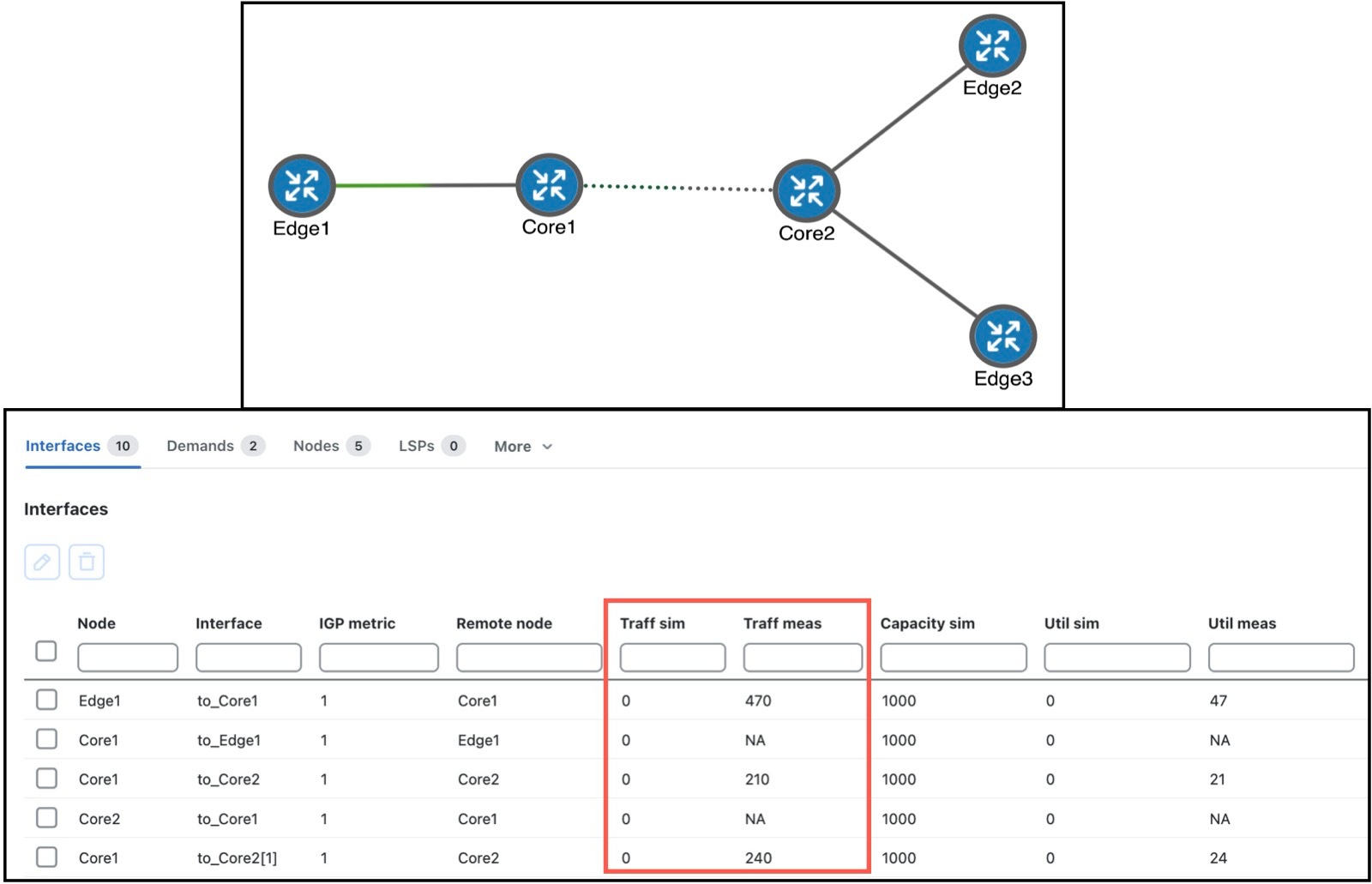Select the Interfaces tab

pyautogui.click(x=62, y=446)
